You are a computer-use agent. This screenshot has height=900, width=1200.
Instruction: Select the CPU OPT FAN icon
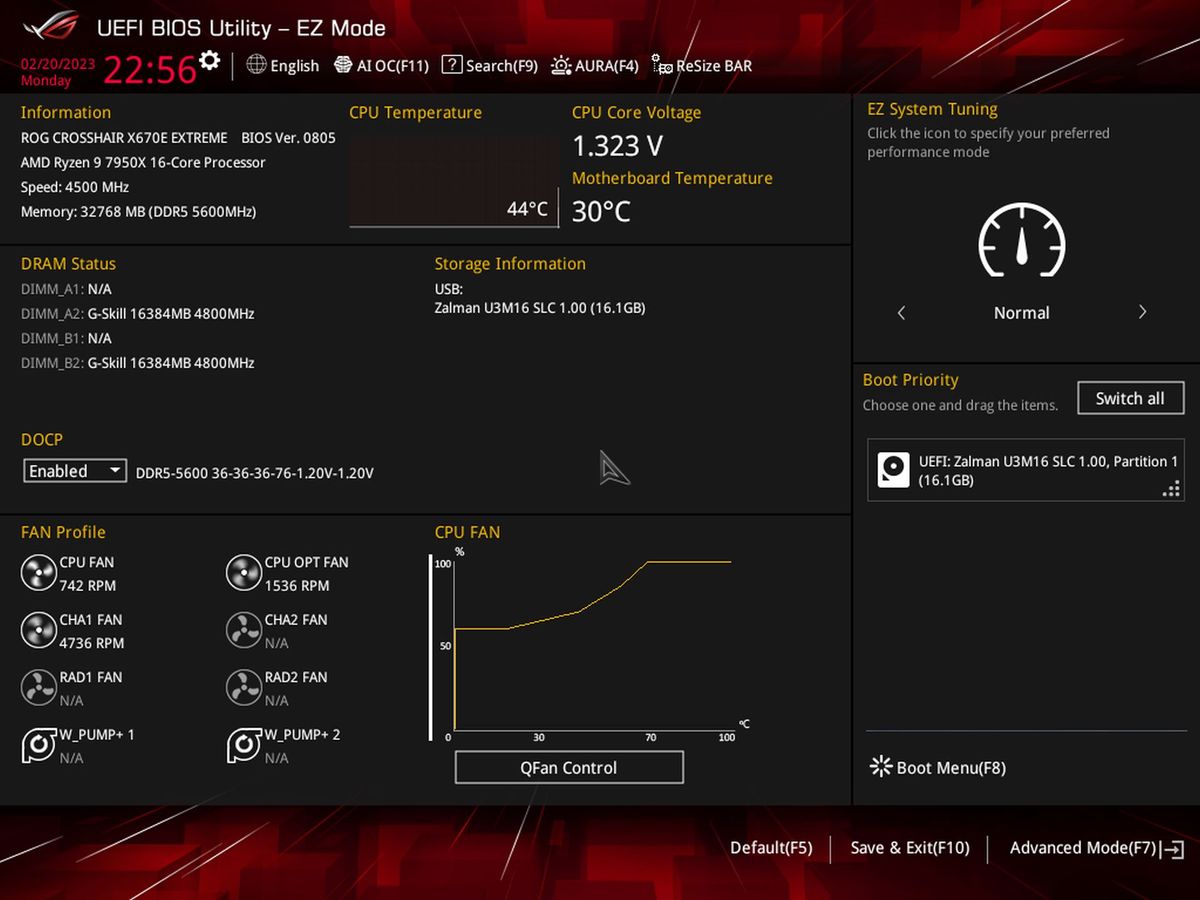pyautogui.click(x=244, y=573)
